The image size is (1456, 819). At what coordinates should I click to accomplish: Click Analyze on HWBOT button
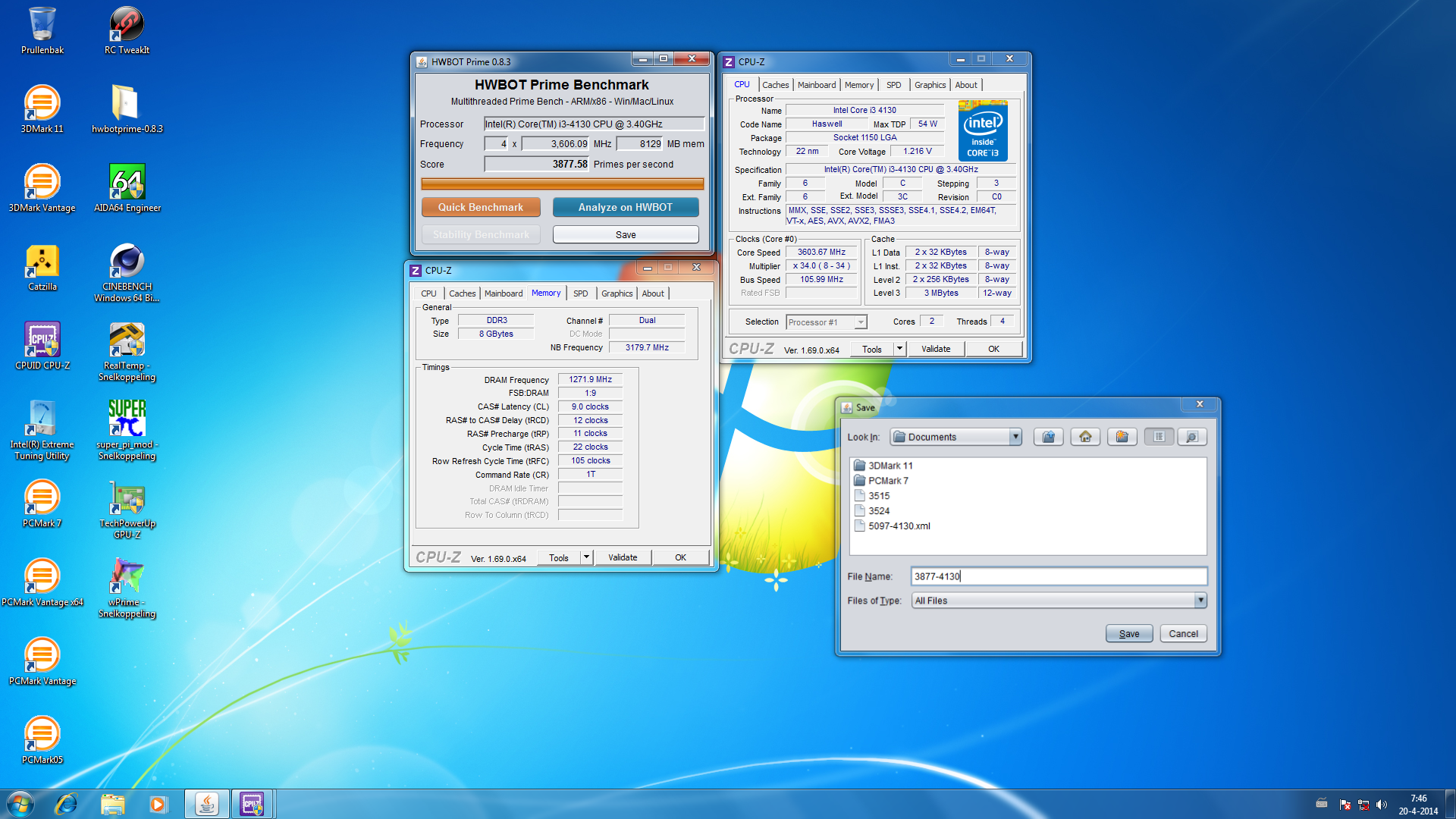click(x=626, y=207)
